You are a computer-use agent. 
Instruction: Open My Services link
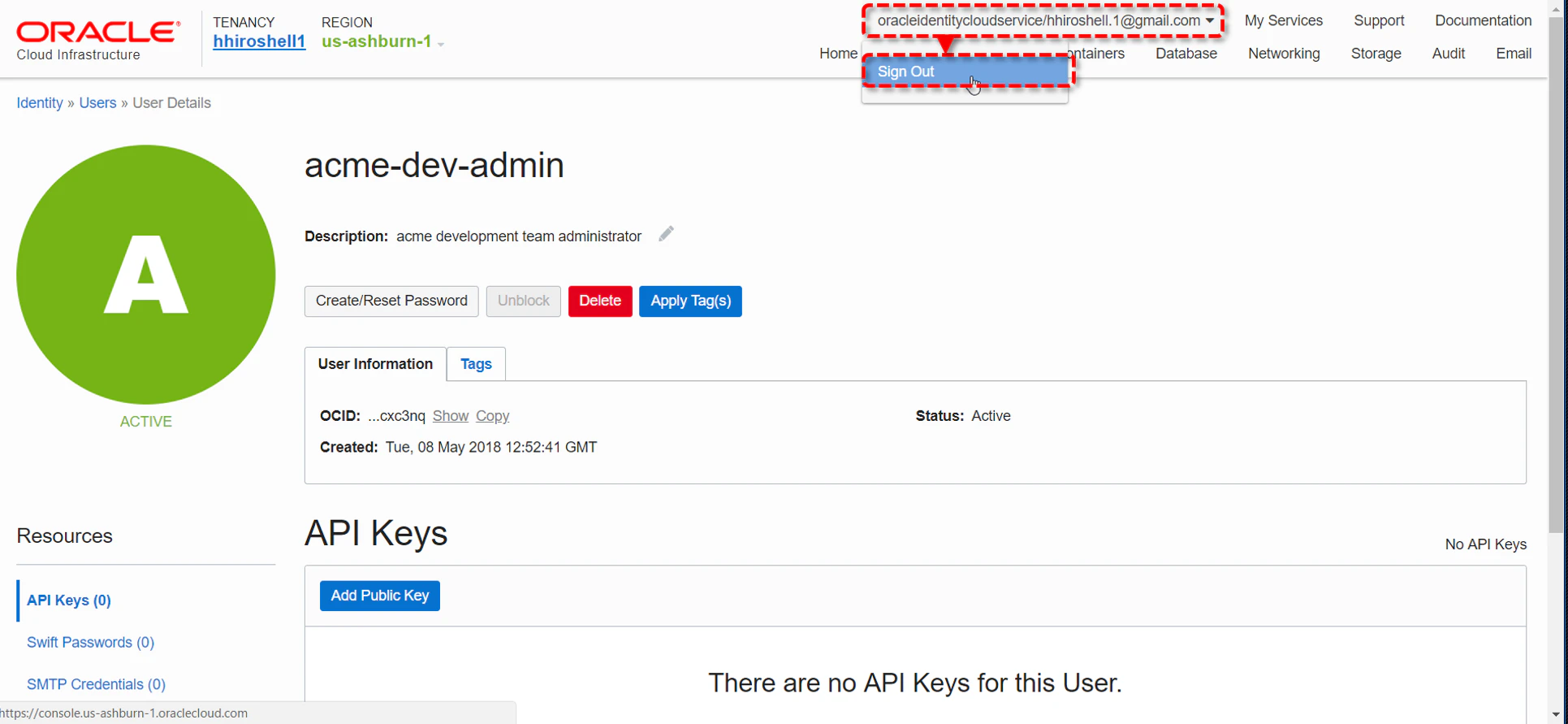1283,21
